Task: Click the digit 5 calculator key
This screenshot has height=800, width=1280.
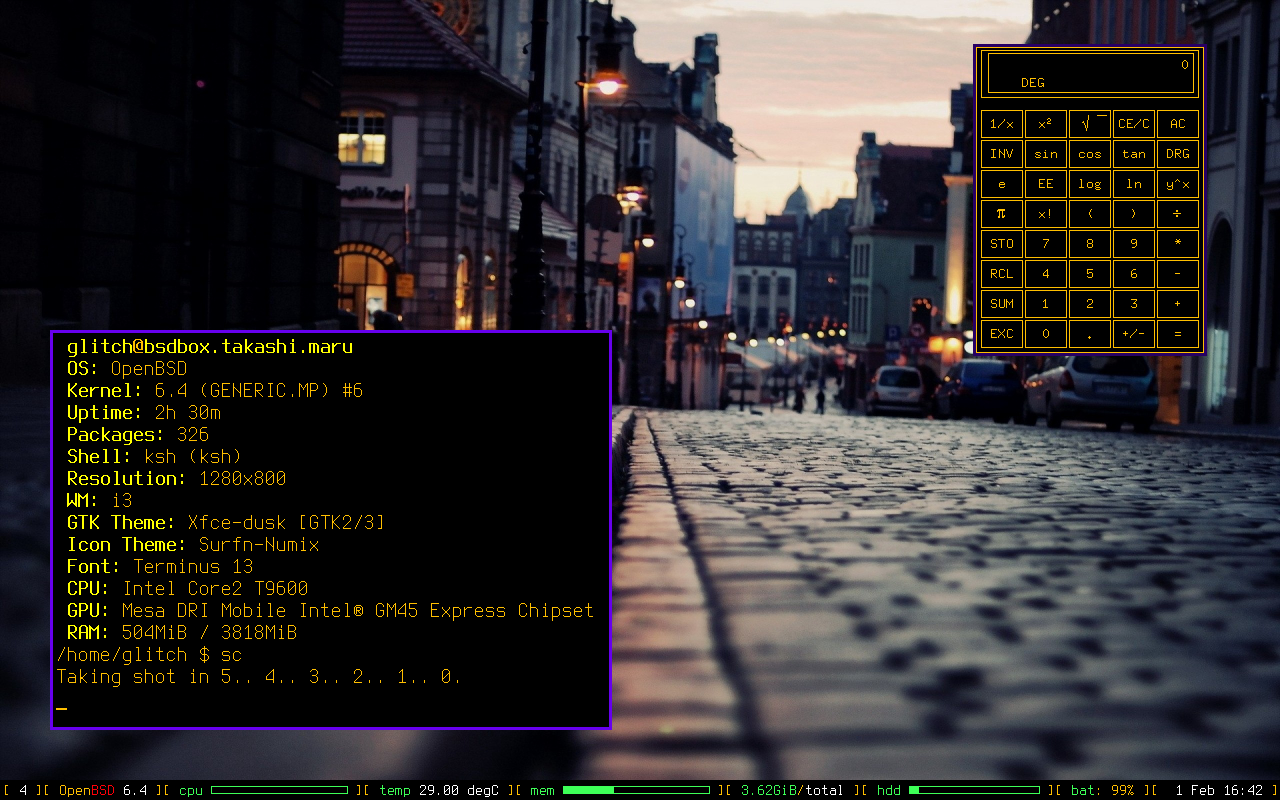Action: [1090, 274]
